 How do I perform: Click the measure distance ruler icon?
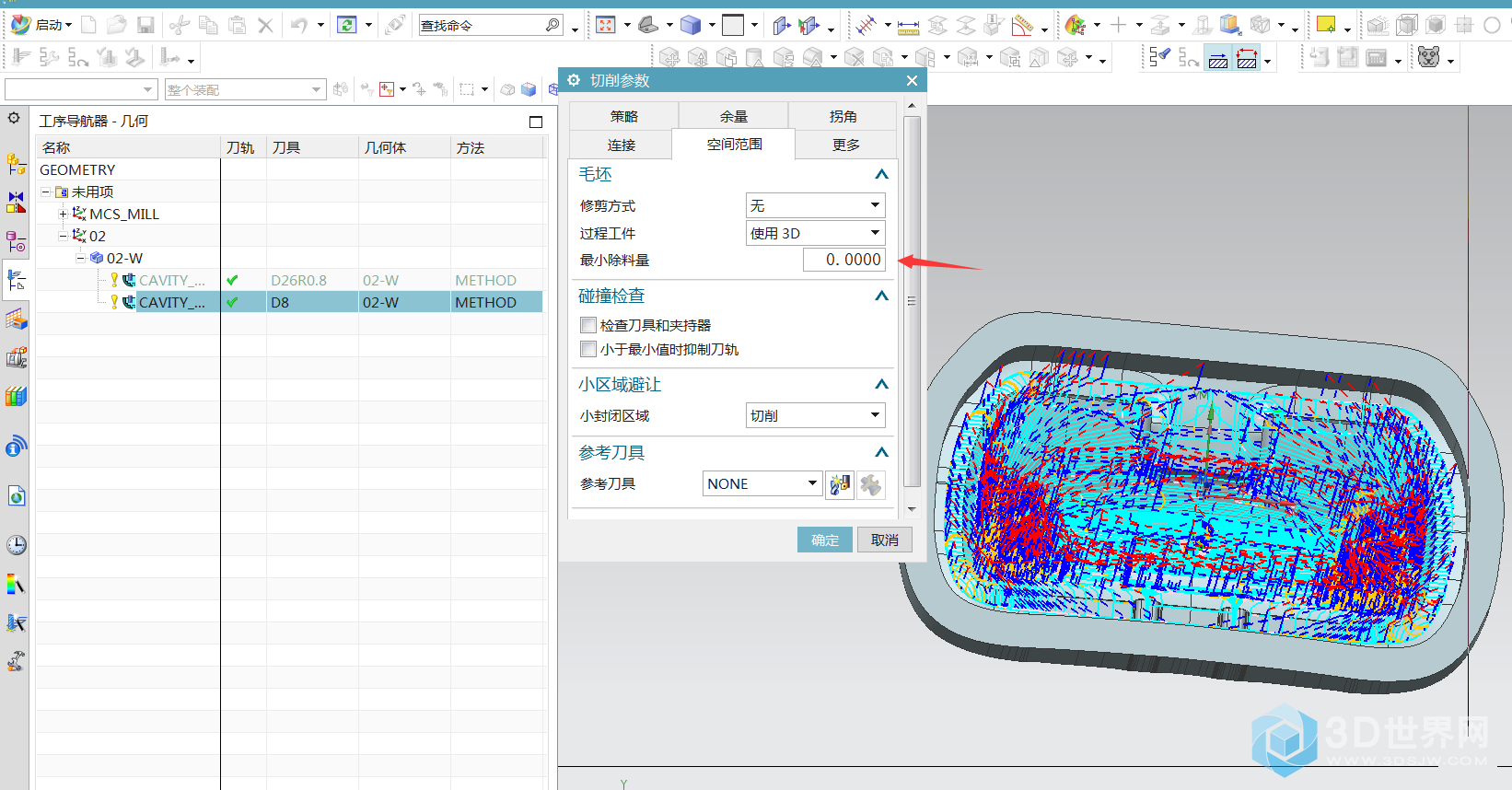pos(908,26)
